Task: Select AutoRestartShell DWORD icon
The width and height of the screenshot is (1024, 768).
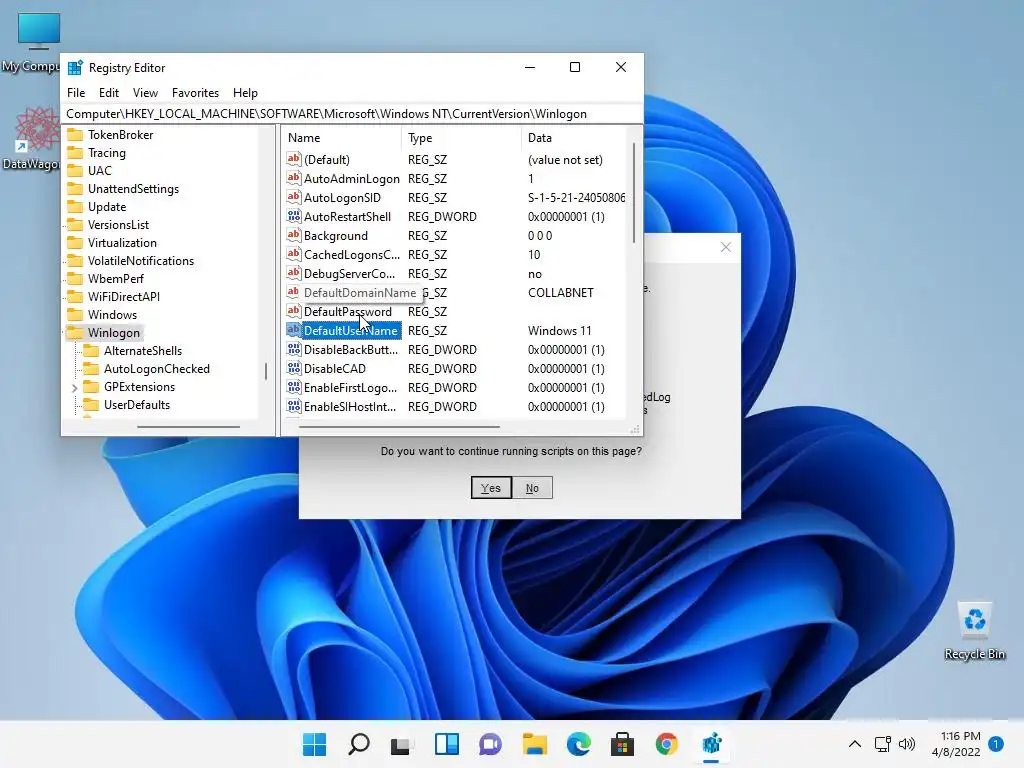Action: (x=293, y=216)
